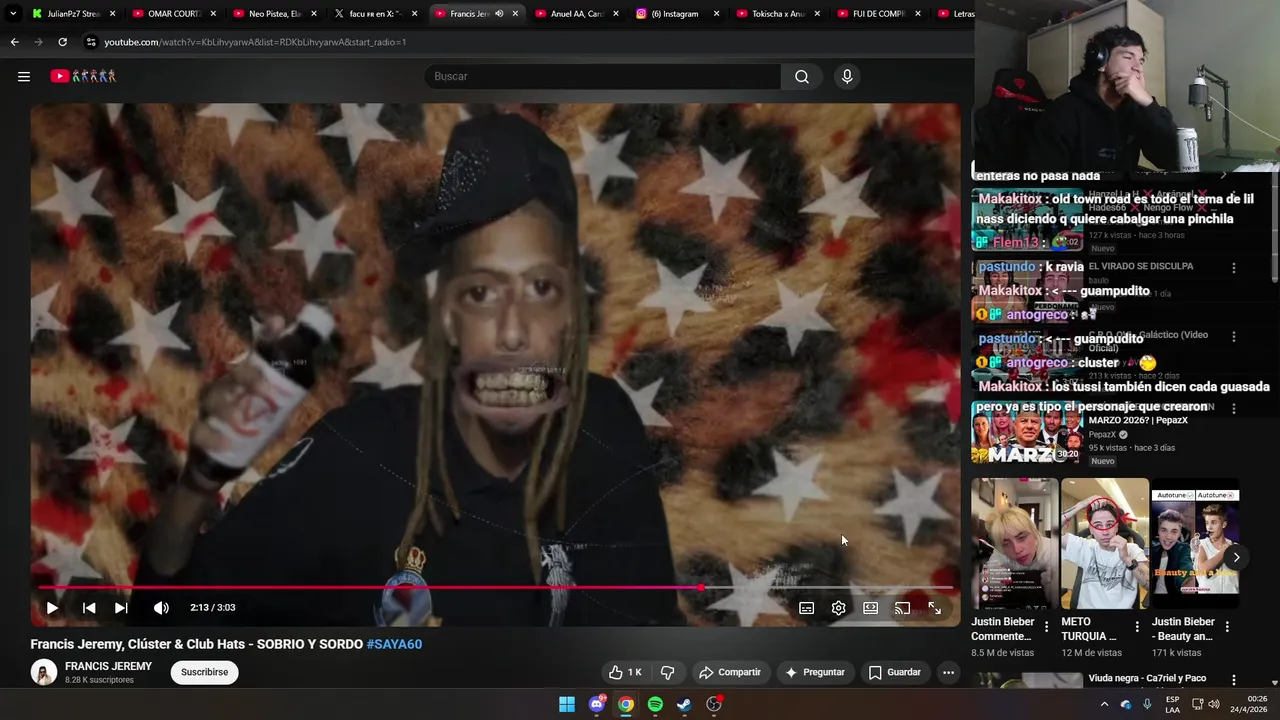Viewport: 1280px width, 720px height.
Task: Open Discord from the taskbar
Action: point(597,704)
